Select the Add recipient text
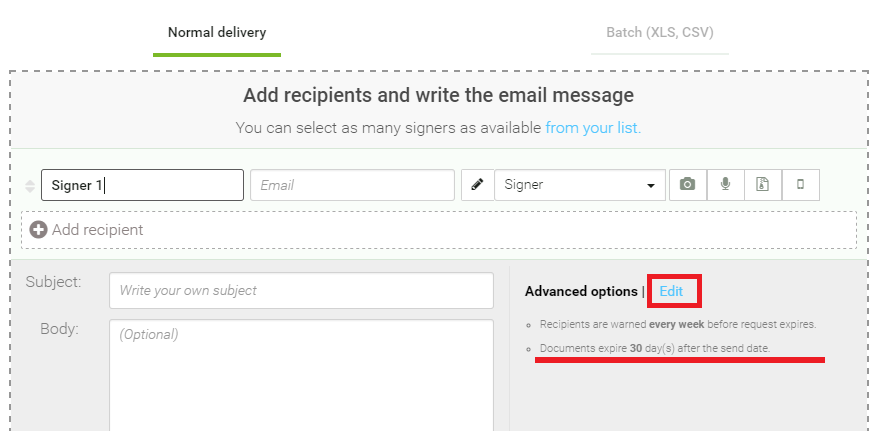Viewport: 880px width, 431px height. coord(98,230)
